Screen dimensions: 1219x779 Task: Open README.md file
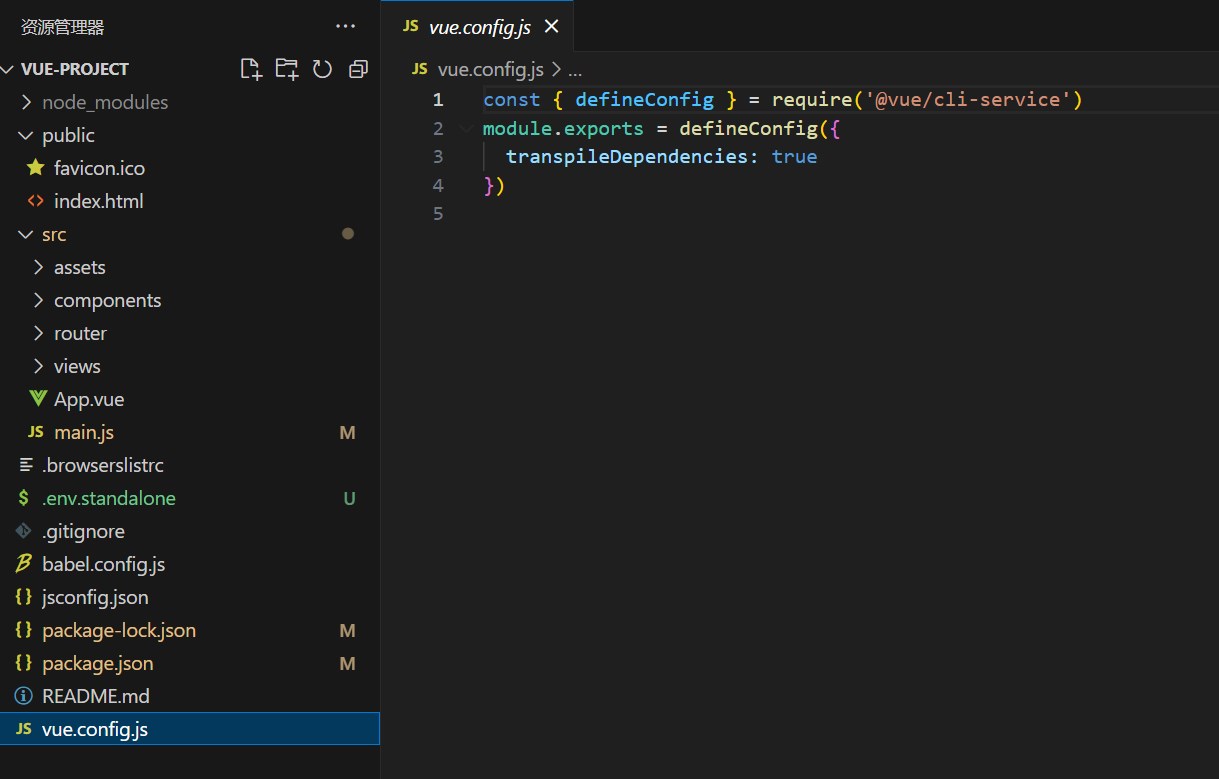click(95, 696)
